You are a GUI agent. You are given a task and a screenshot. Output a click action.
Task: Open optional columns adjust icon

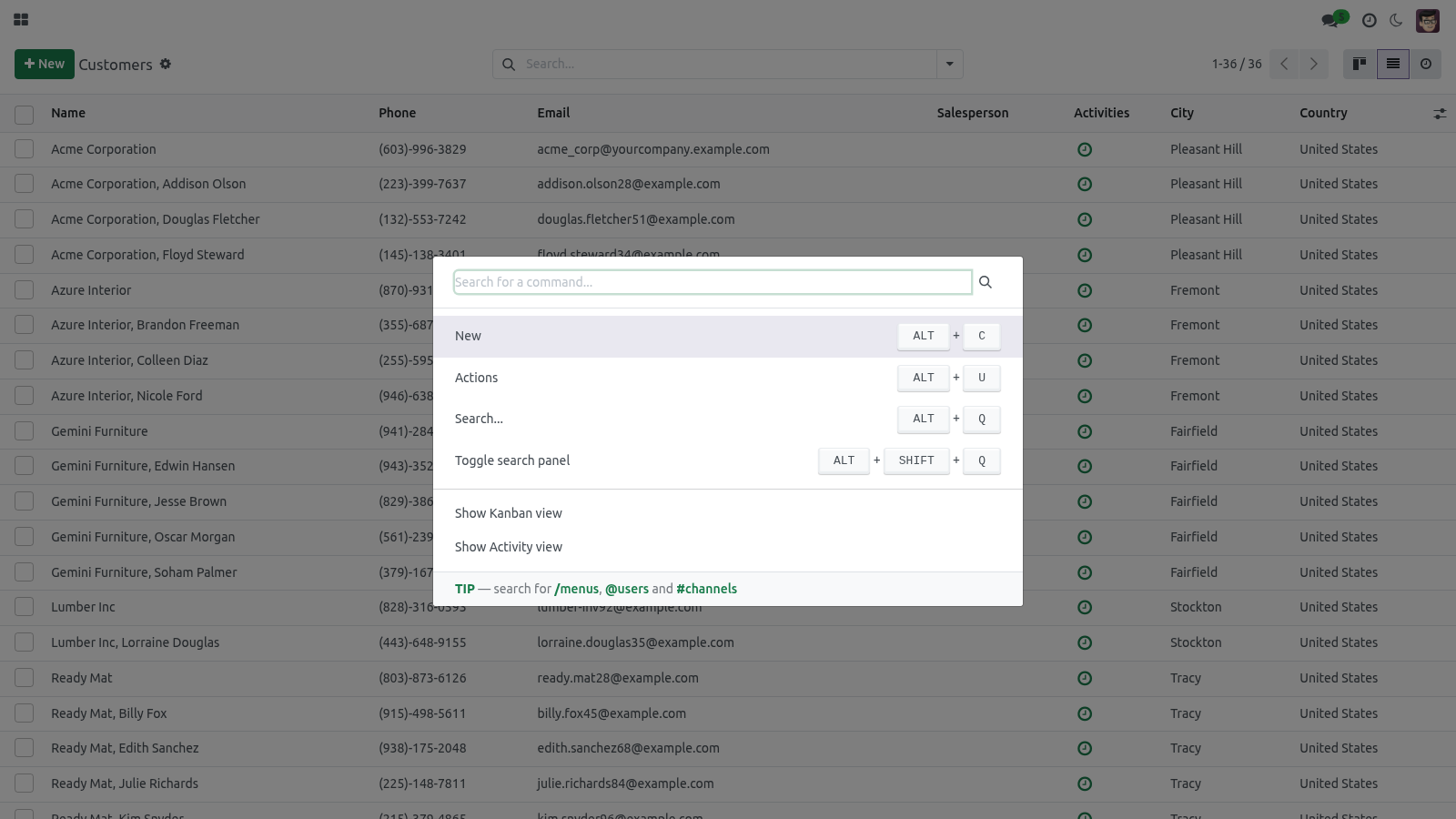point(1440,114)
